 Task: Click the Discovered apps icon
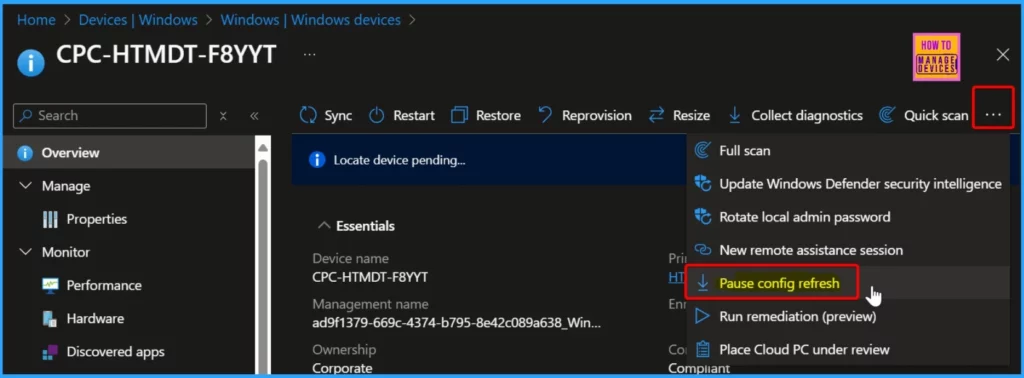(x=50, y=353)
